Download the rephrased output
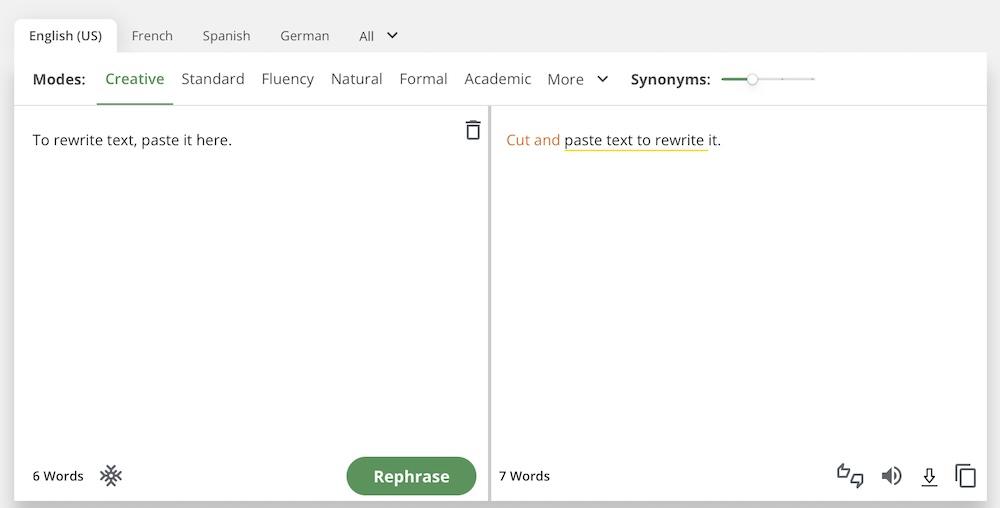This screenshot has width=1000, height=508. click(929, 476)
